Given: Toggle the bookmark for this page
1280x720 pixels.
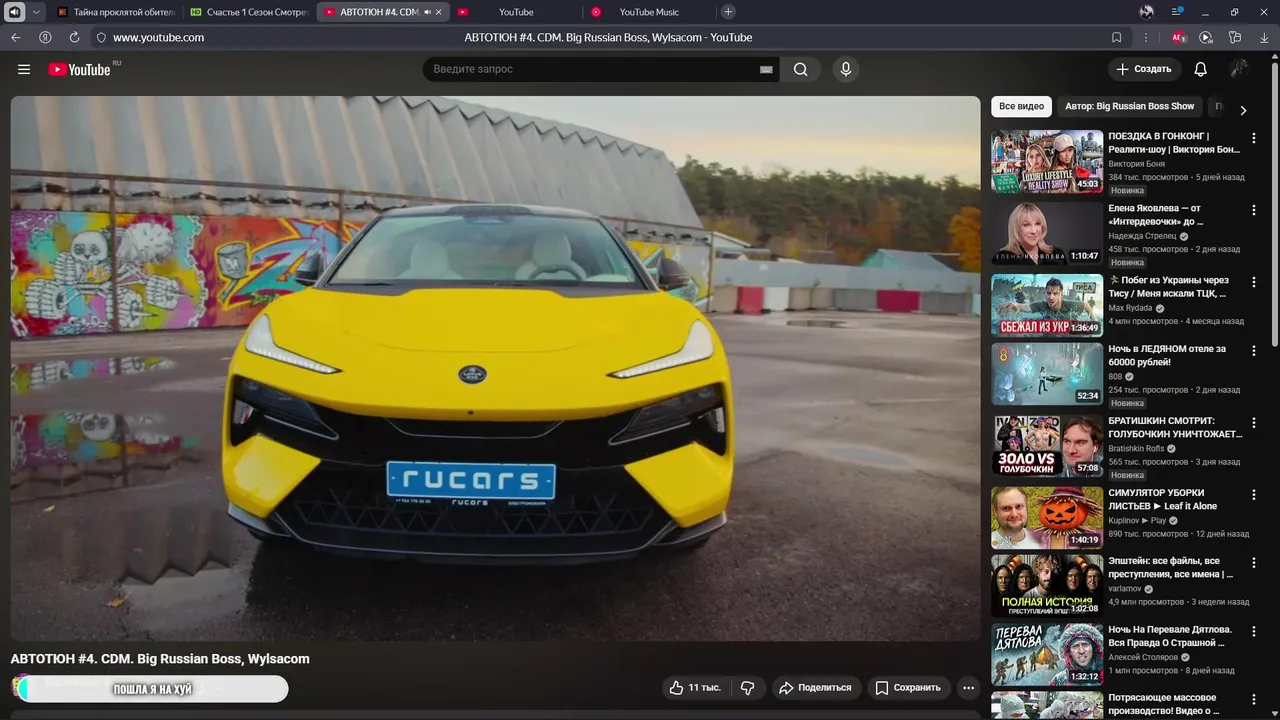Looking at the screenshot, I should [x=1117, y=37].
